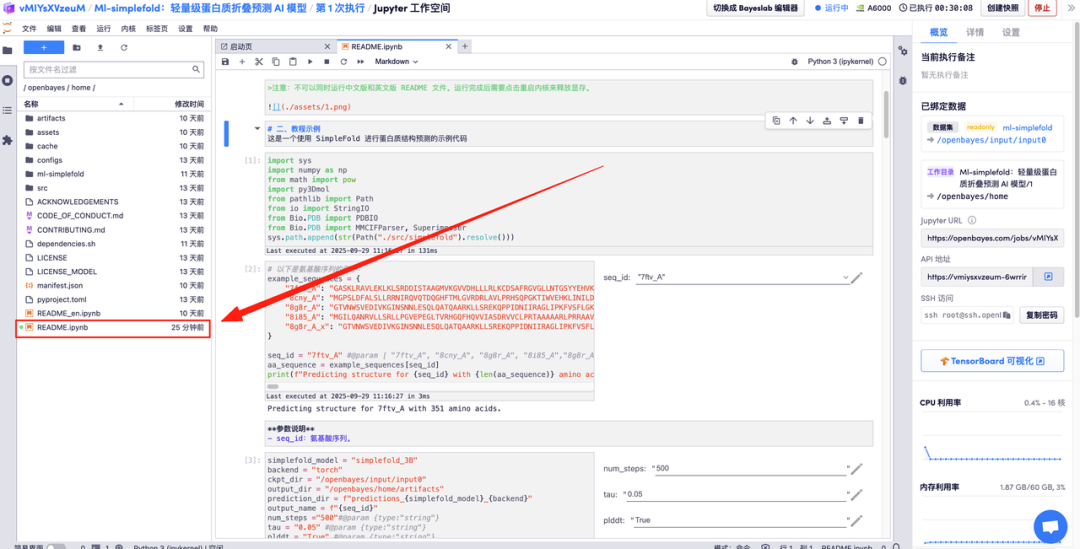Upload files using the upload arrow icon
The width and height of the screenshot is (1080, 549).
(100, 47)
